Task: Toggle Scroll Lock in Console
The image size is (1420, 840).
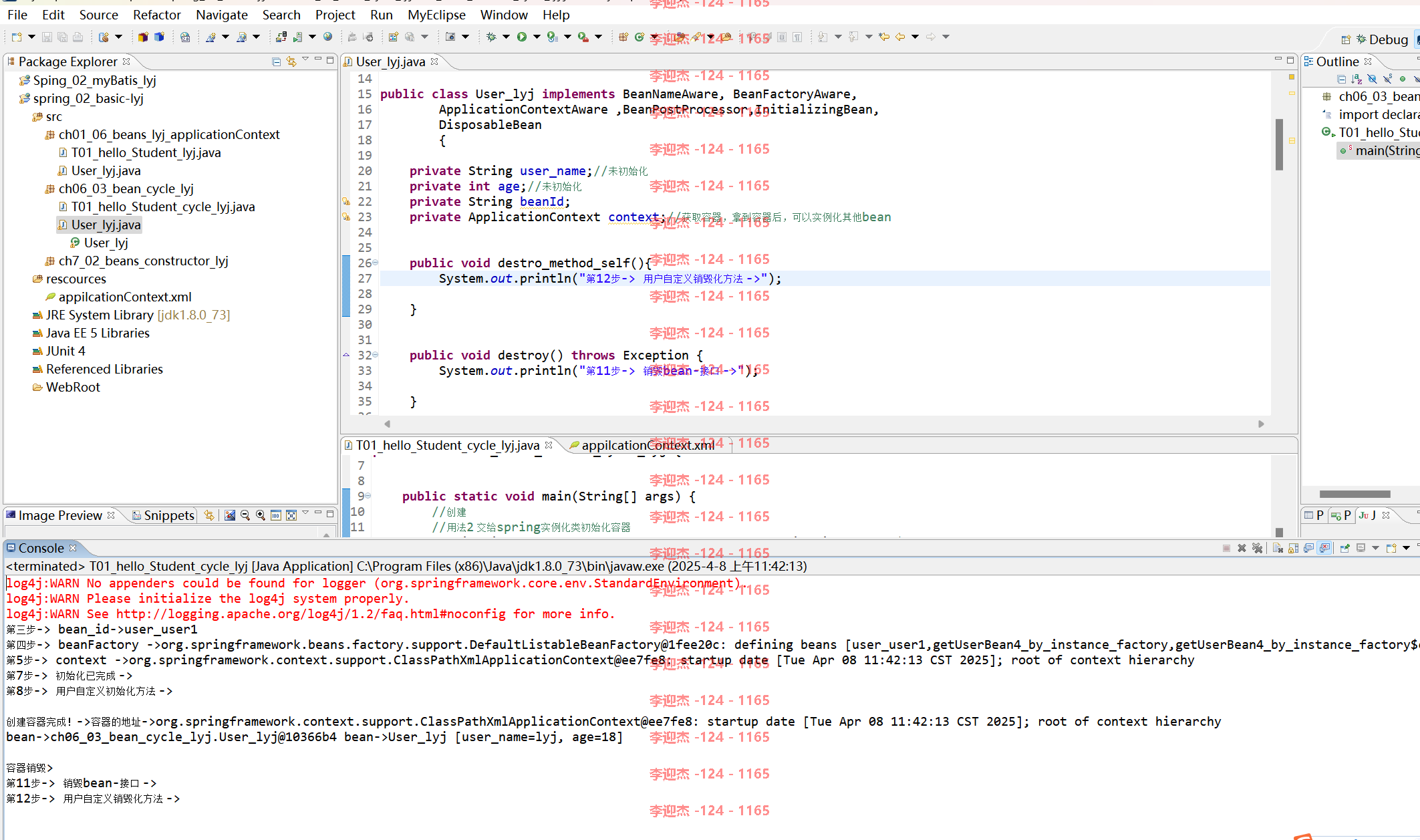Action: click(x=1293, y=548)
